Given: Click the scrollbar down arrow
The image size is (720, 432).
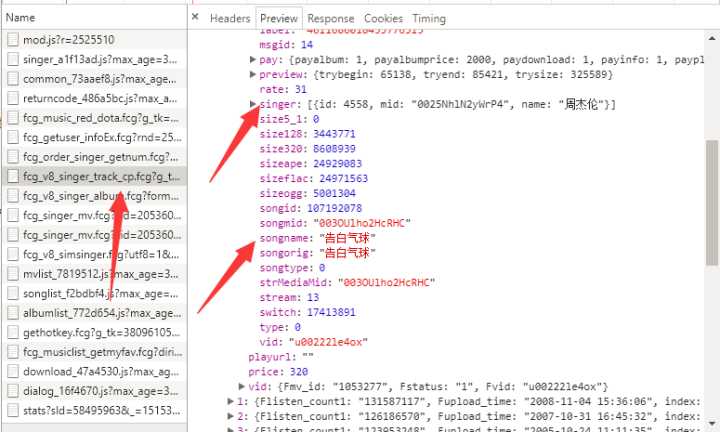Looking at the screenshot, I should point(712,422).
